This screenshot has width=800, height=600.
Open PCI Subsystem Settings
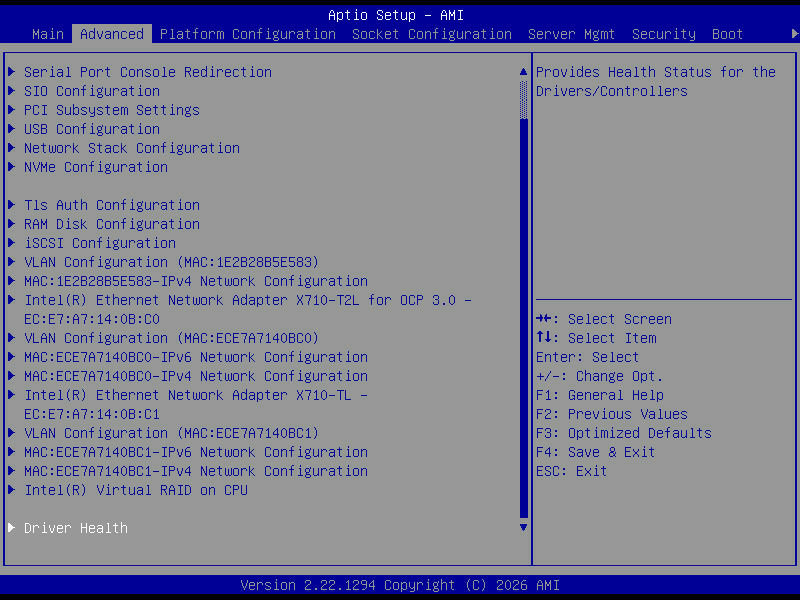[x=112, y=110]
